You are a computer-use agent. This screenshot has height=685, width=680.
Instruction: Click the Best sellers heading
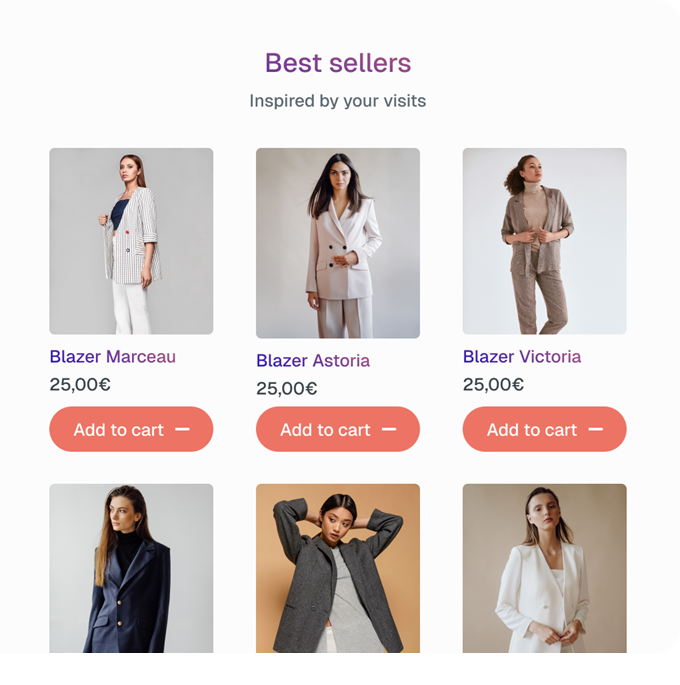(x=338, y=63)
